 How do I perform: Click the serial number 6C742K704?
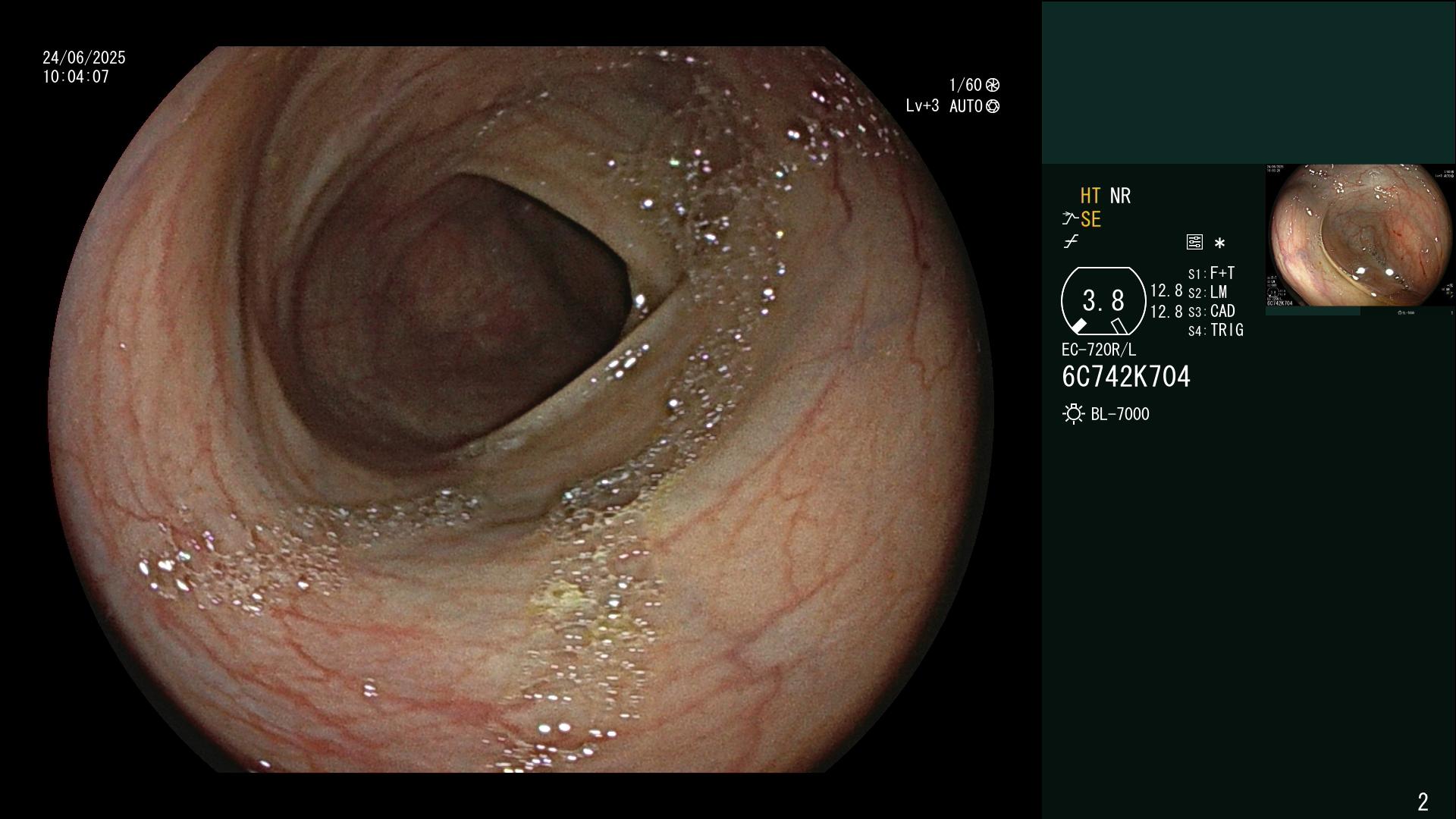[1126, 377]
